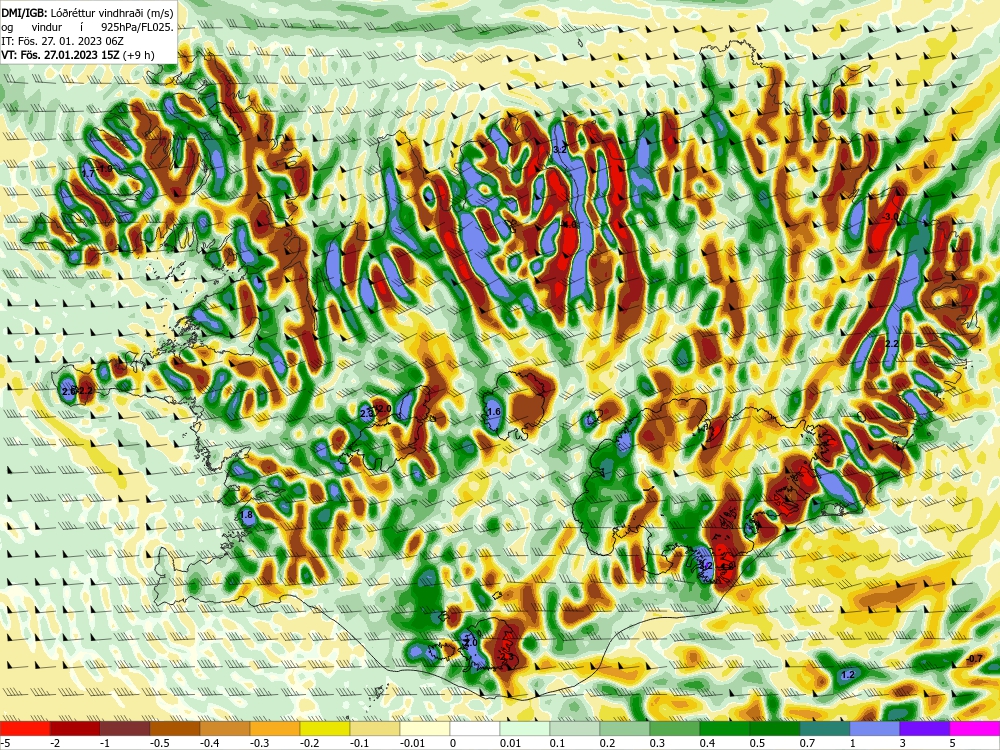Select medium green swatch between 0.3 and 0.4
The image size is (1000, 750).
point(675,729)
